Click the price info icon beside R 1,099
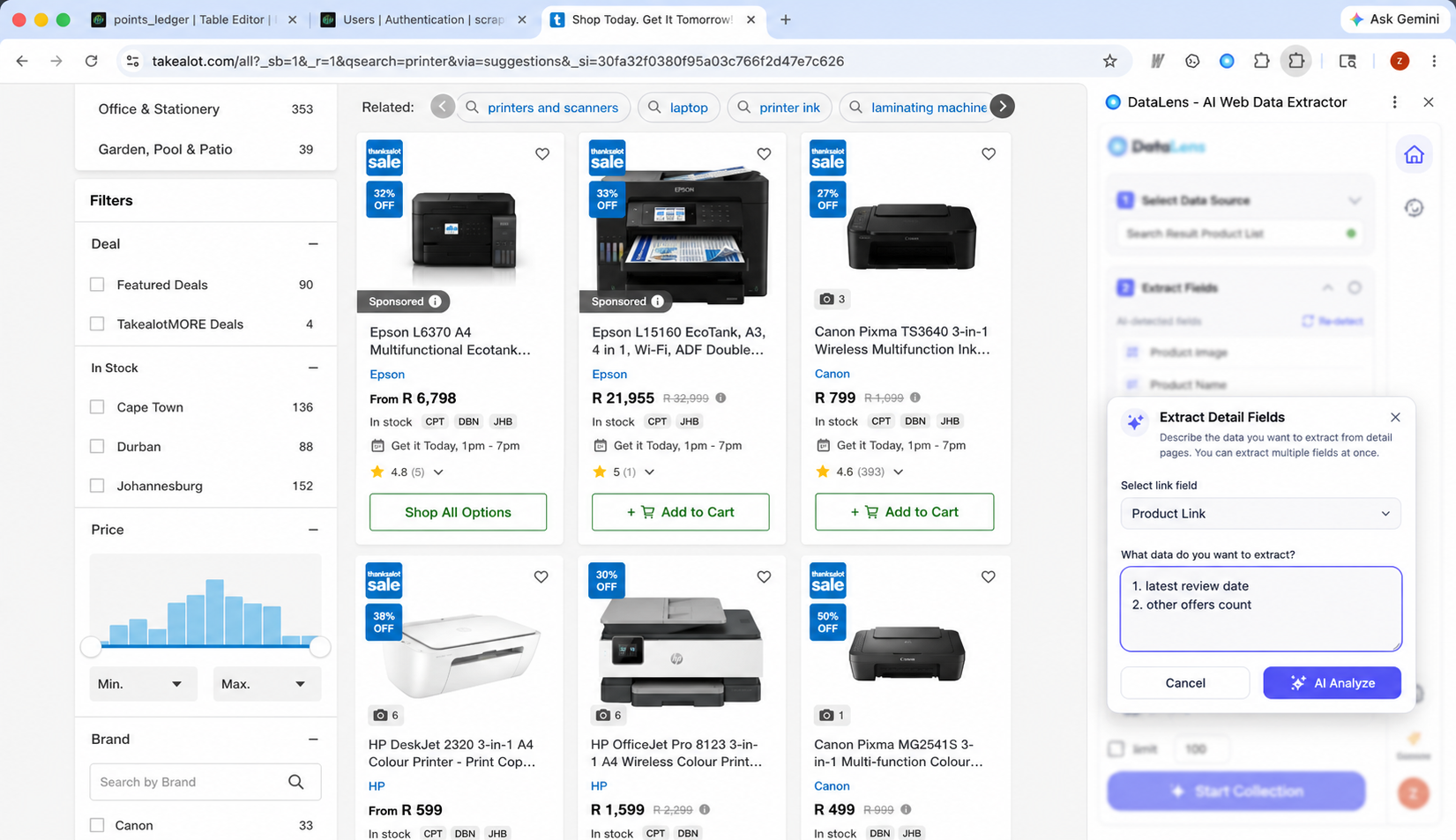 [x=915, y=398]
